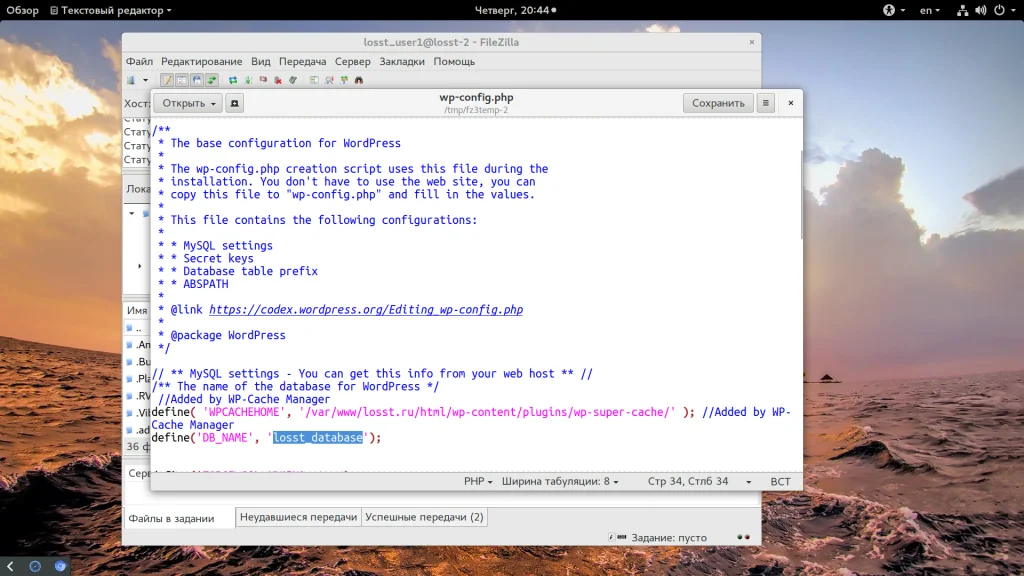The width and height of the screenshot is (1024, 576).
Task: Click the Сохранить button
Action: (718, 103)
